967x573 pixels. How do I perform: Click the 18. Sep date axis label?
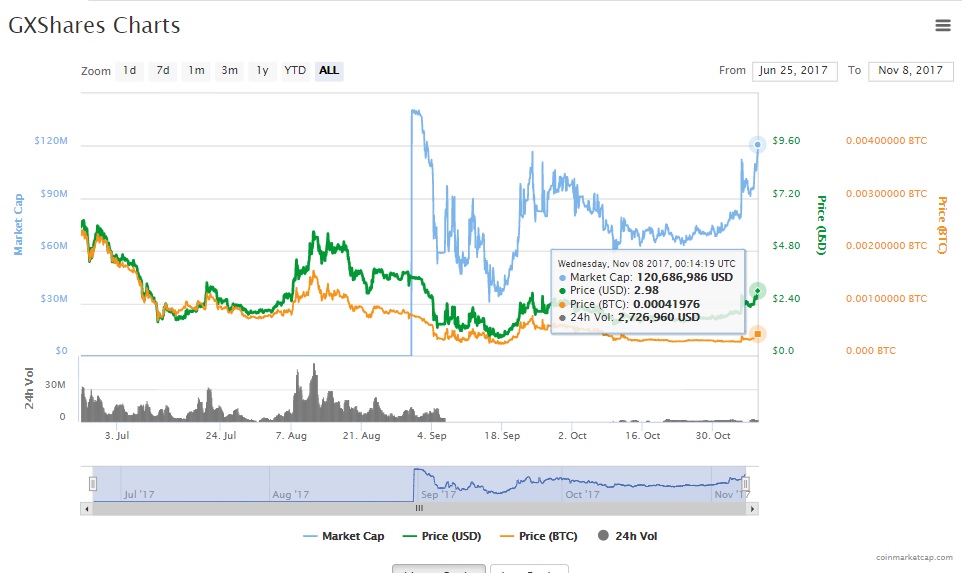click(x=502, y=435)
